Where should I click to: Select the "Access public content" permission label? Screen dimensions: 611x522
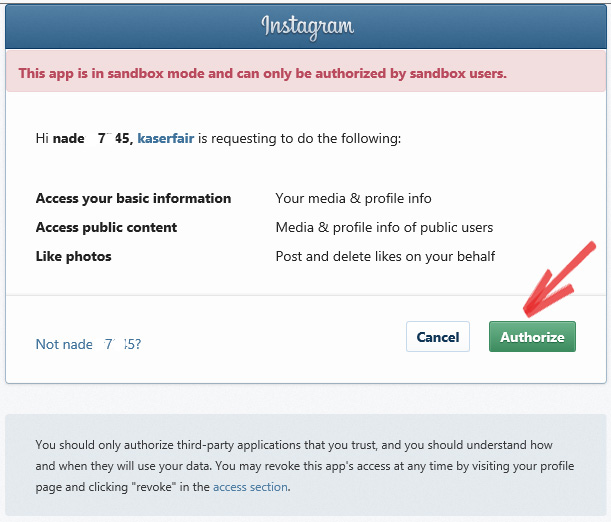(x=106, y=227)
